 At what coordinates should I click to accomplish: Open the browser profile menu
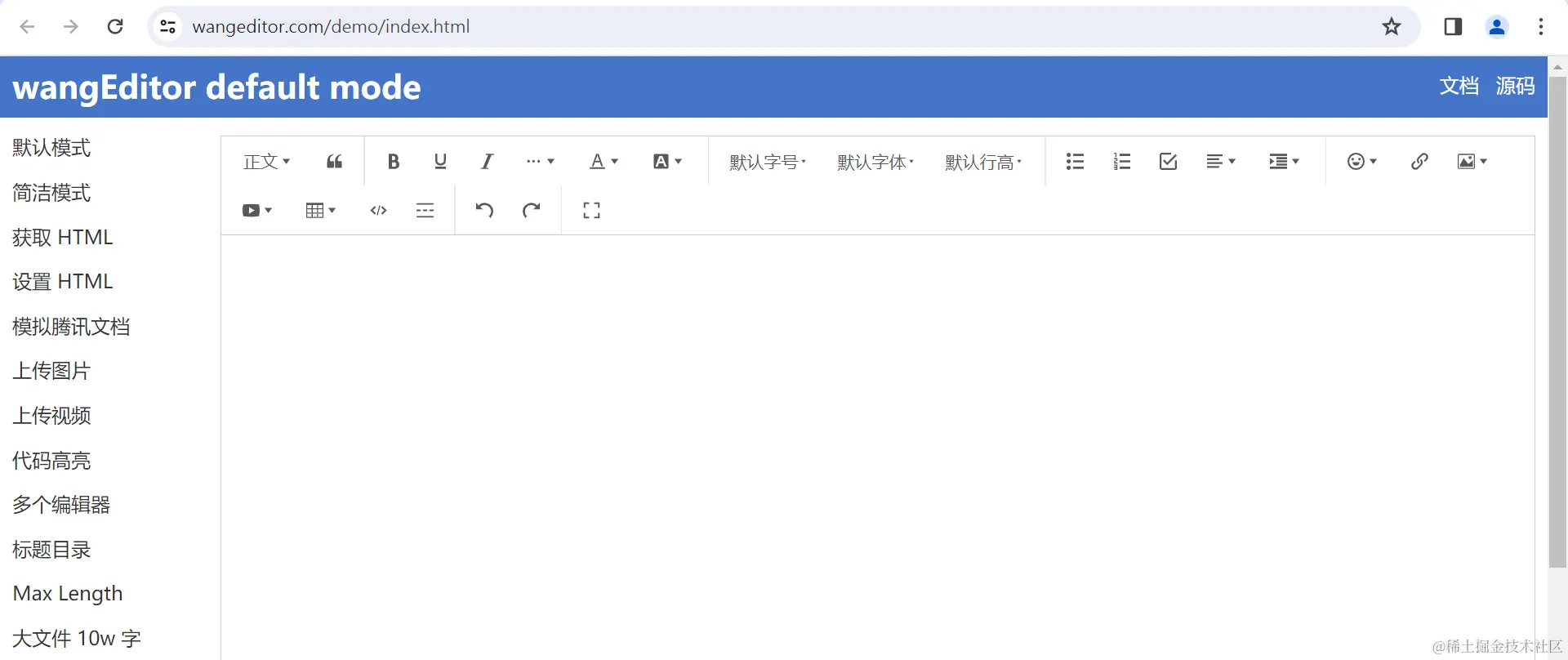(1497, 27)
